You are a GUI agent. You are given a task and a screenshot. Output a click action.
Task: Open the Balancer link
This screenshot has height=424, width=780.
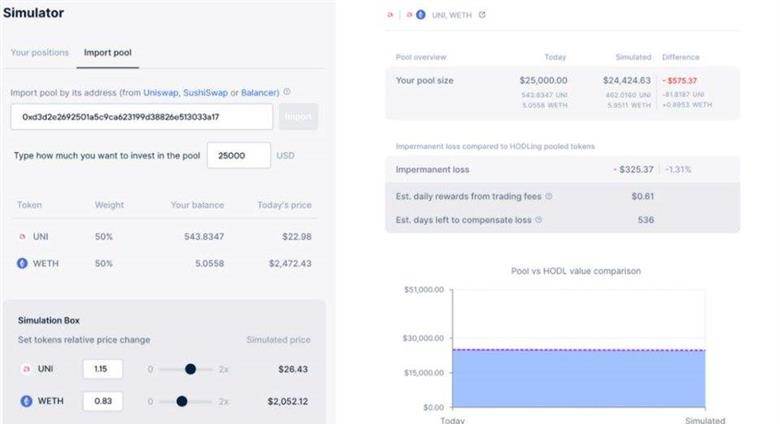(259, 93)
